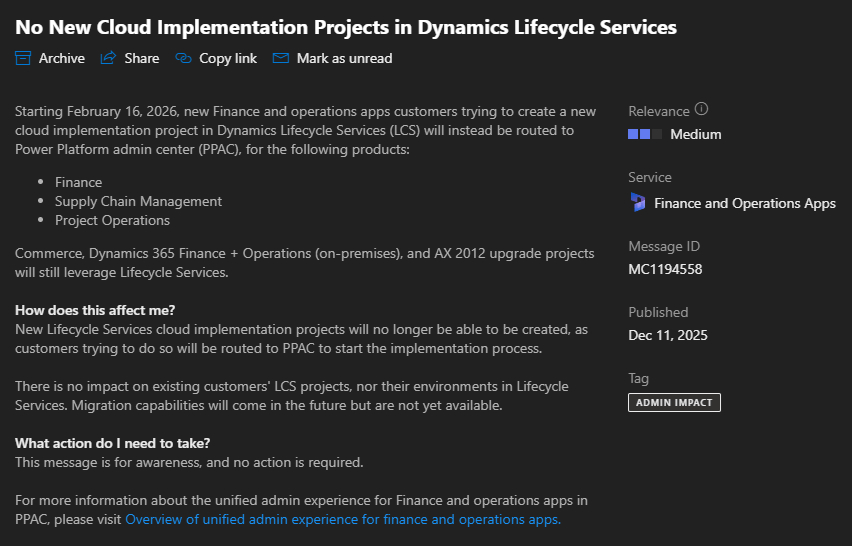The width and height of the screenshot is (852, 546).
Task: Click the Mark as unread envelope icon
Action: pyautogui.click(x=281, y=58)
